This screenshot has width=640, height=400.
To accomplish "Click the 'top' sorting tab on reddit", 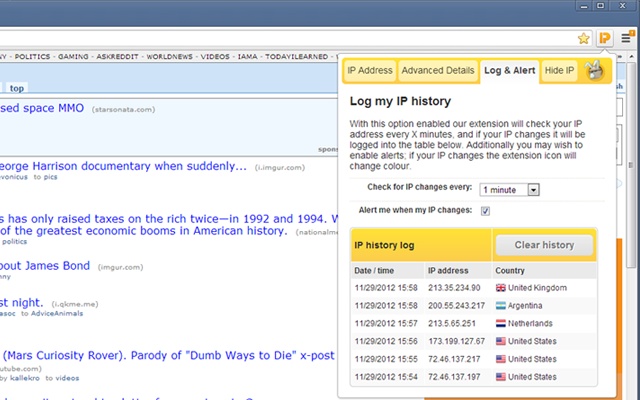I will (17, 87).
